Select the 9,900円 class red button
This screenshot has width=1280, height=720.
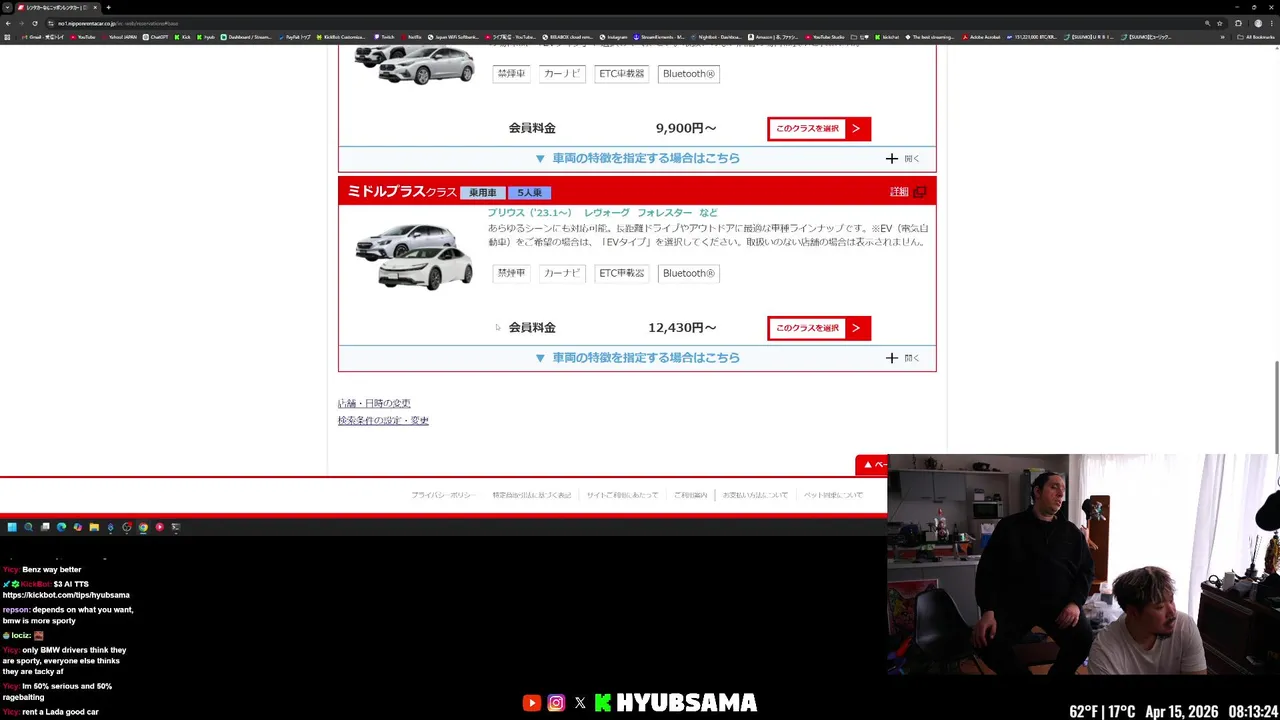[x=819, y=129]
